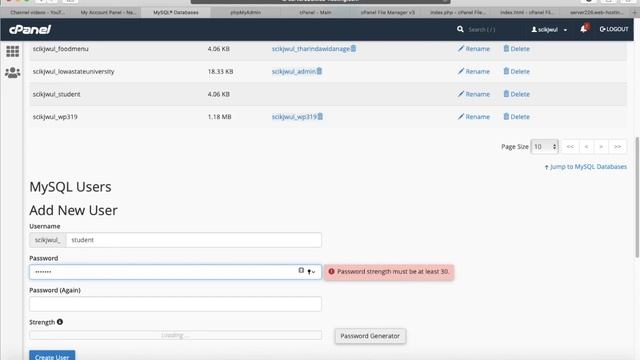Rename scikjwul_student database
The width and height of the screenshot is (640, 360).
473,94
